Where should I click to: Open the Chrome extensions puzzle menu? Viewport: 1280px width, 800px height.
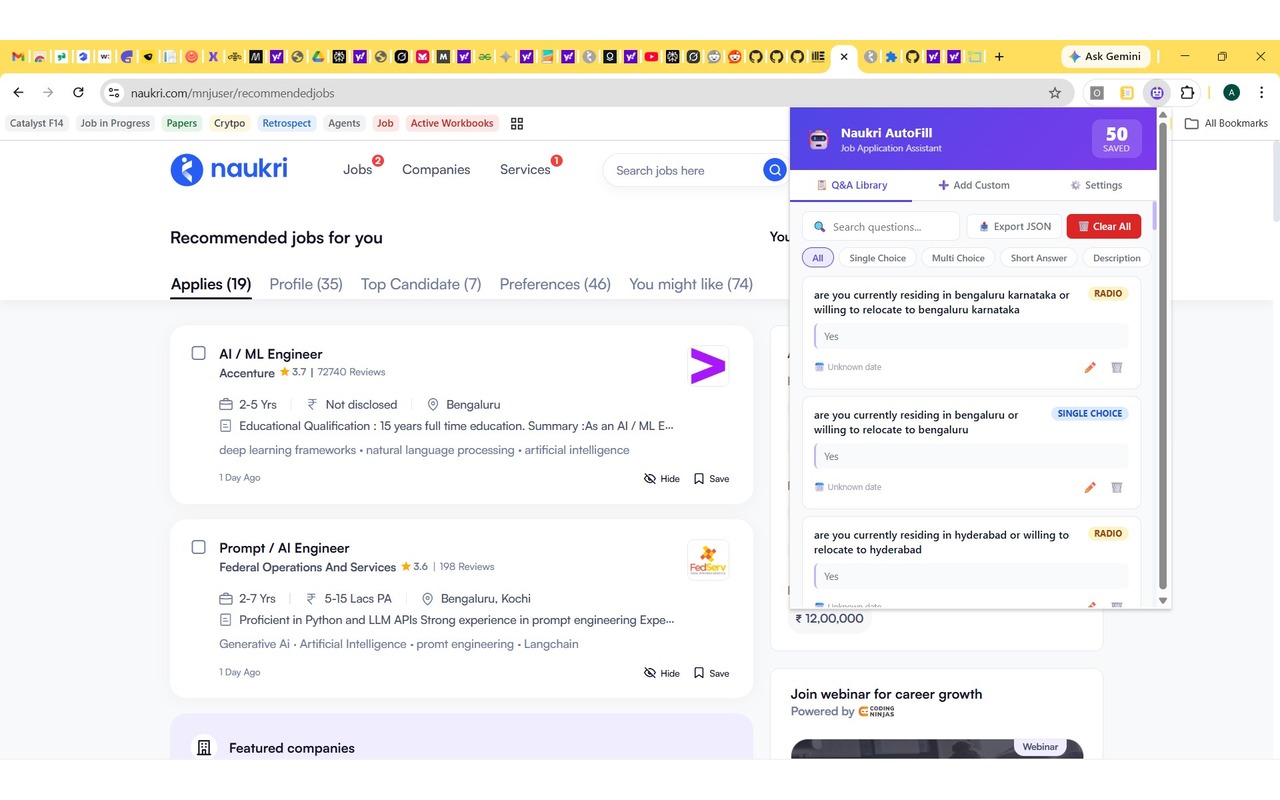click(x=1187, y=93)
